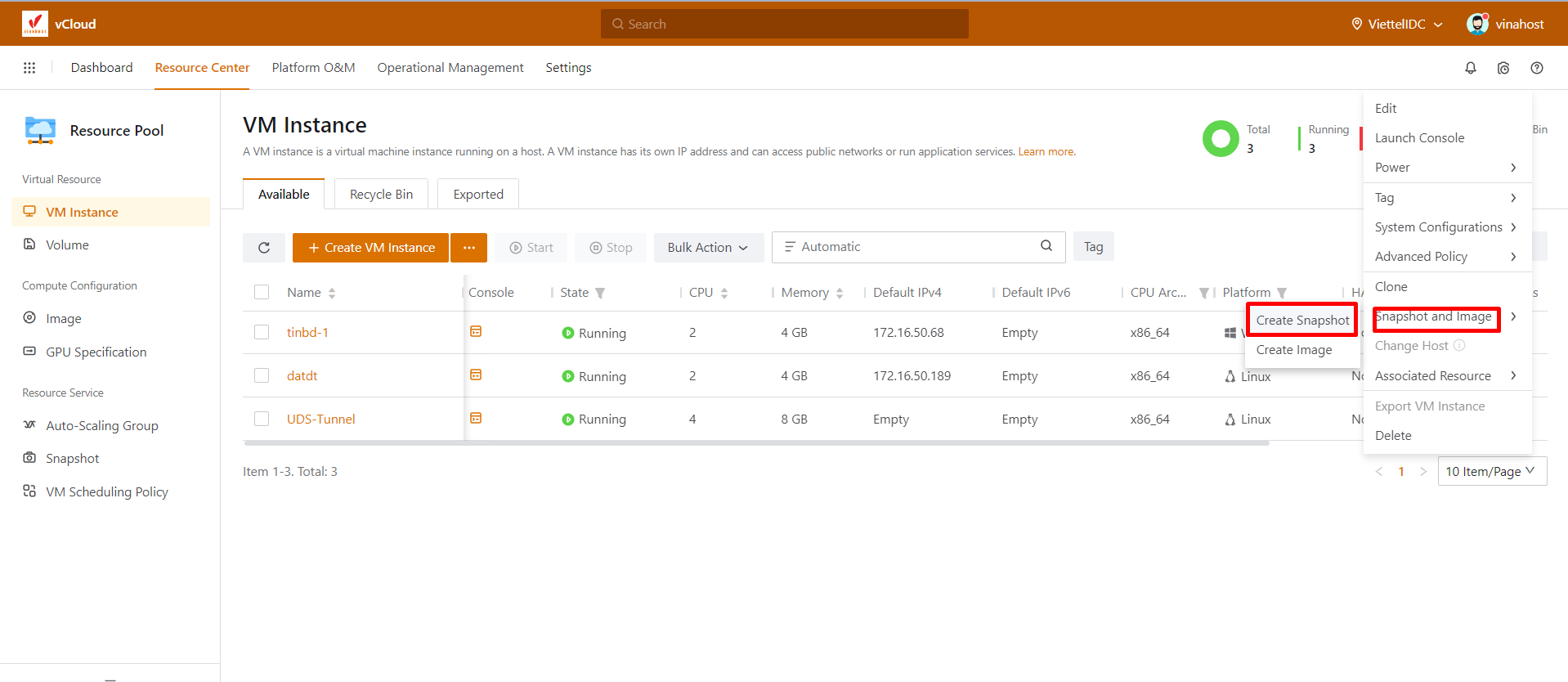
Task: Toggle the select-all header checkbox
Action: (x=262, y=292)
